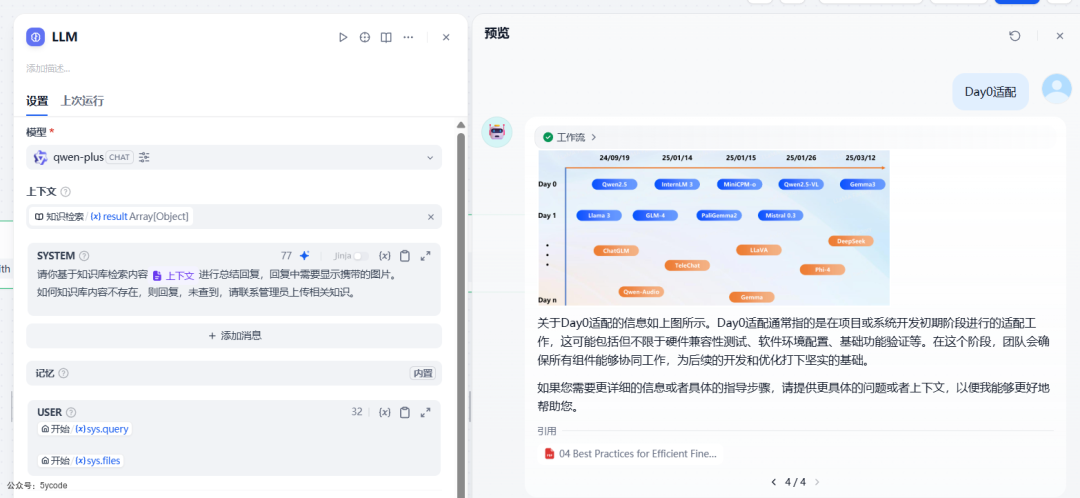Click the help icon beside USER
Image resolution: width=1080 pixels, height=498 pixels.
pos(71,412)
